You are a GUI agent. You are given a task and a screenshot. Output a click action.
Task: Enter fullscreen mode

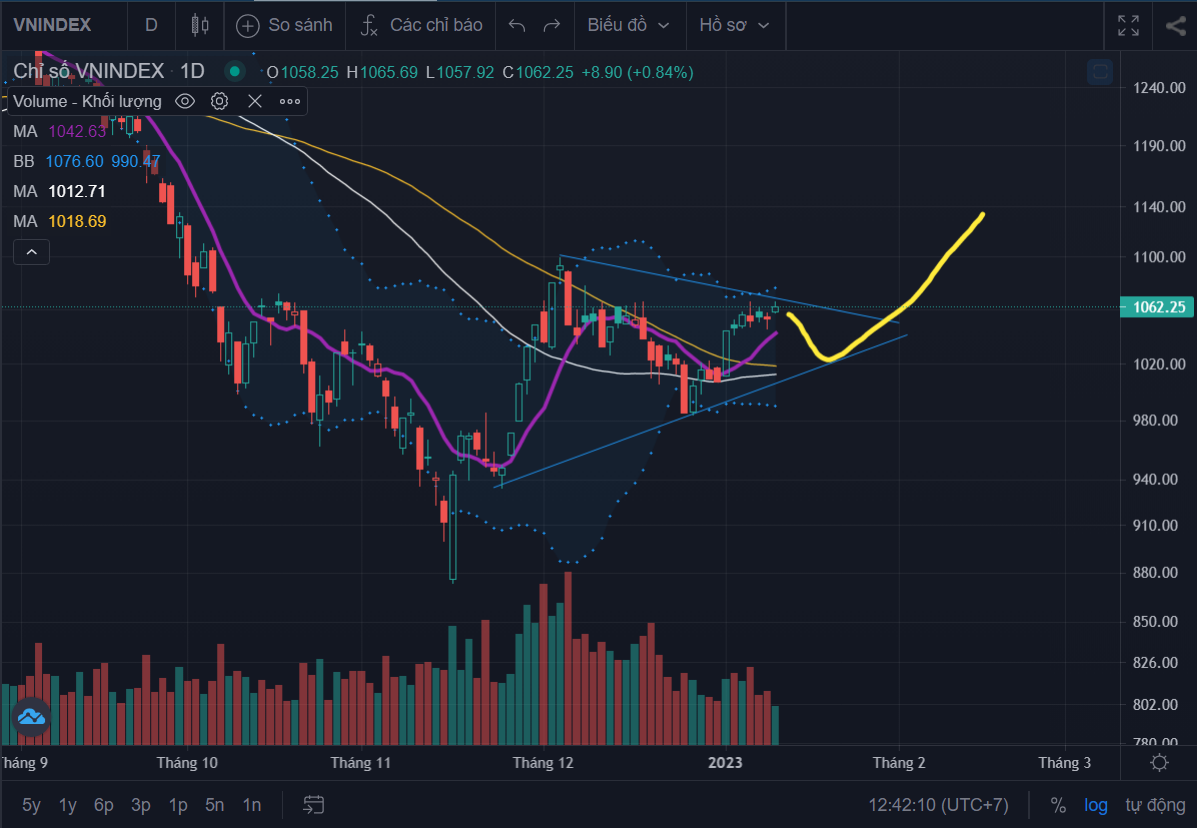(x=1128, y=25)
